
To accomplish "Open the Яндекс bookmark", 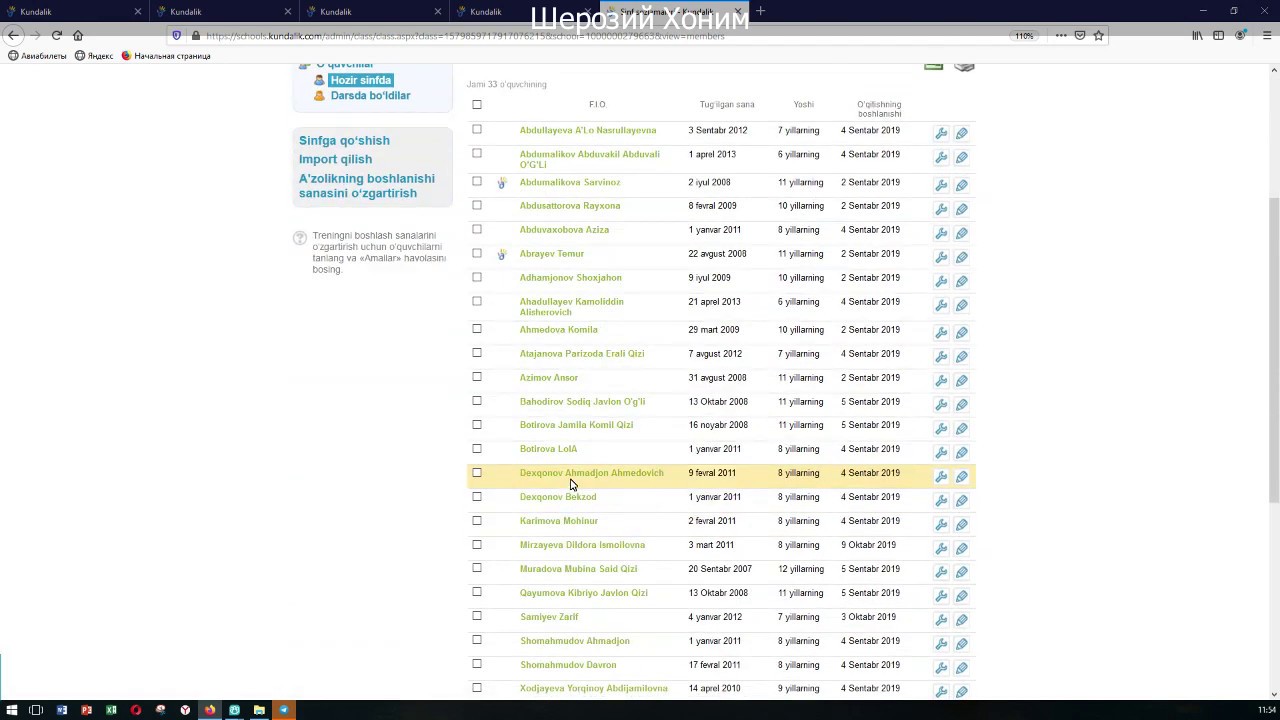I will coord(94,56).
